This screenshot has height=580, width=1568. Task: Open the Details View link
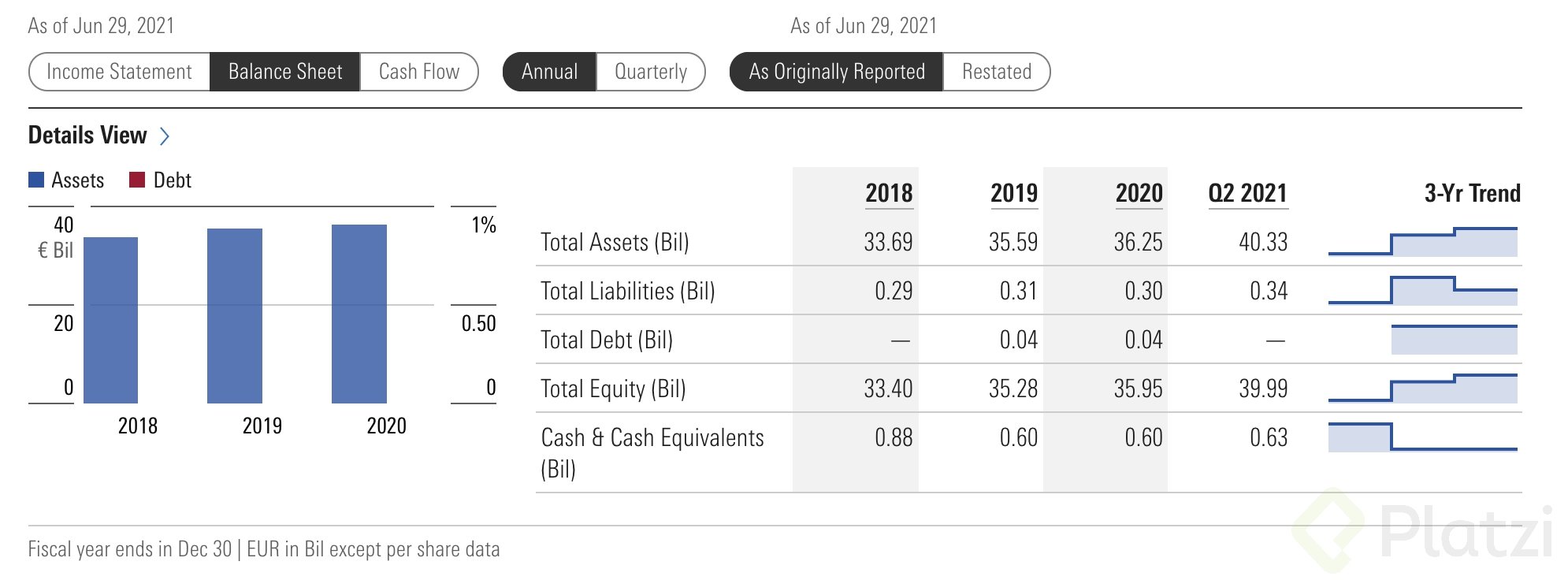(x=87, y=136)
